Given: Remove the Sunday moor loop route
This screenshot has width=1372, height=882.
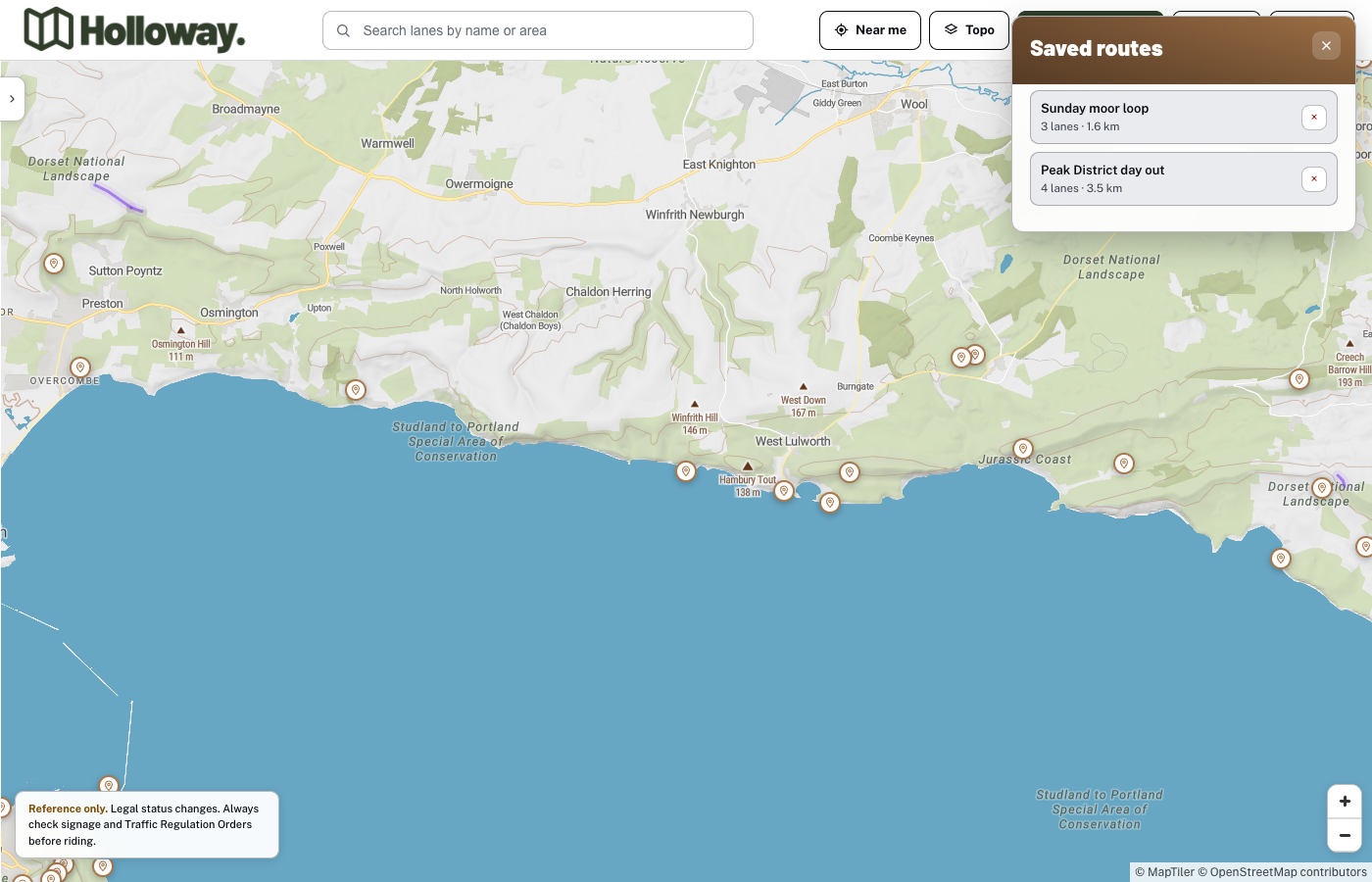Looking at the screenshot, I should 1314,117.
